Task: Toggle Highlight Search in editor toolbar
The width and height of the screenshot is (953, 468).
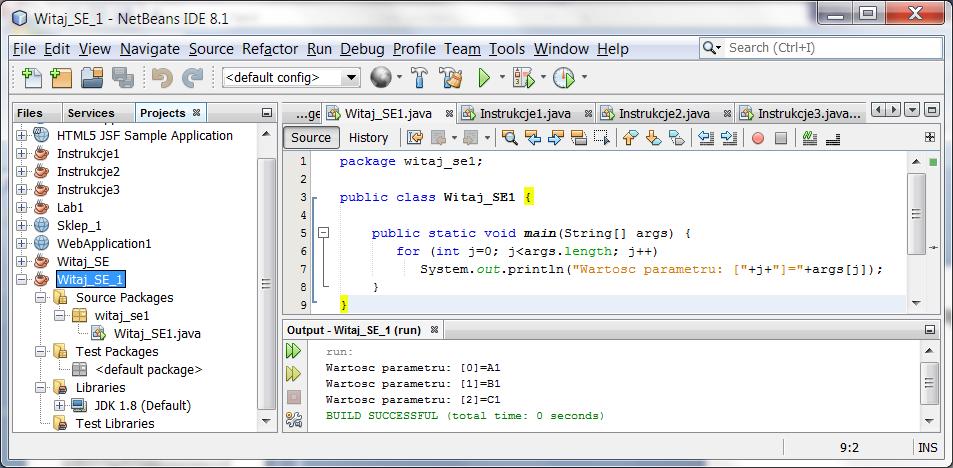Action: [579, 138]
